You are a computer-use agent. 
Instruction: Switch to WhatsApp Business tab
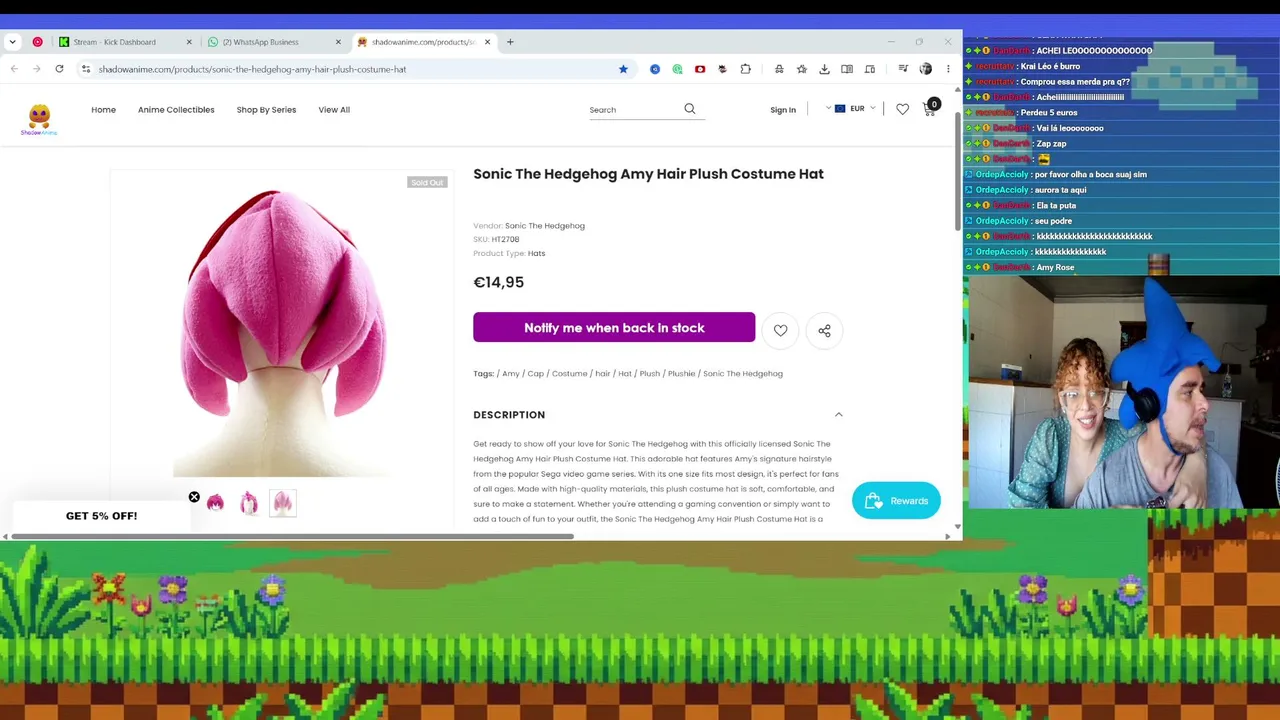pos(273,42)
